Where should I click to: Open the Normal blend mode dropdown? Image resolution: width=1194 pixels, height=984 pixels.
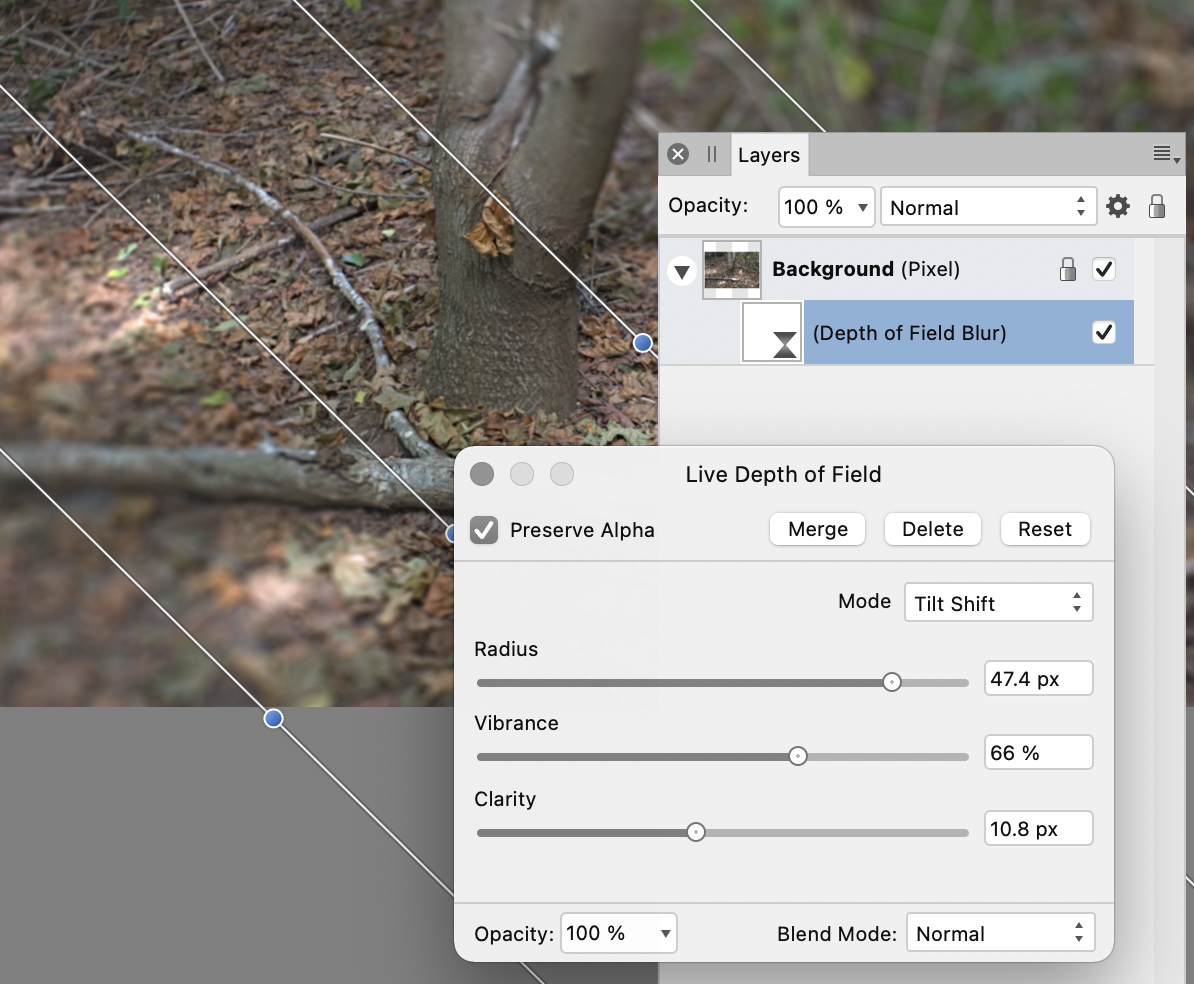coord(988,206)
